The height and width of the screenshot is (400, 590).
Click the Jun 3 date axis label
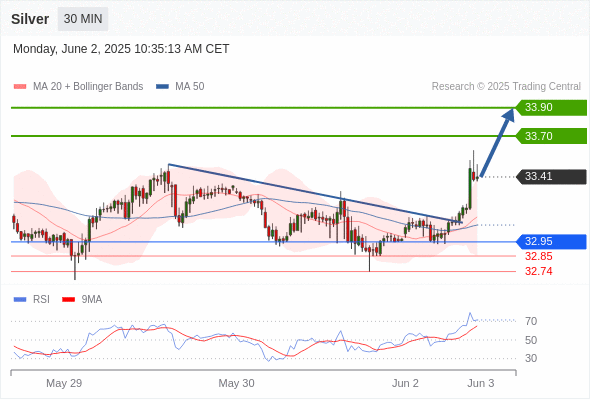click(x=481, y=383)
